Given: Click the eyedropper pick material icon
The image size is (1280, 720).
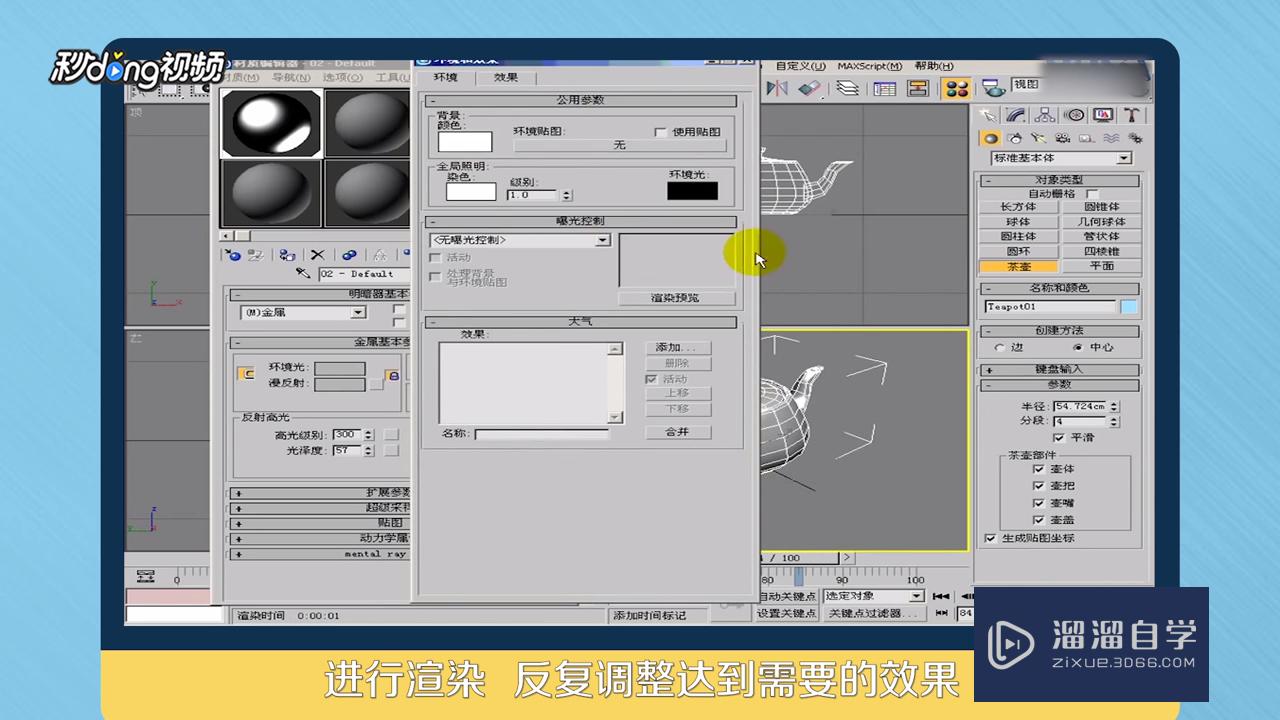Looking at the screenshot, I should point(304,273).
